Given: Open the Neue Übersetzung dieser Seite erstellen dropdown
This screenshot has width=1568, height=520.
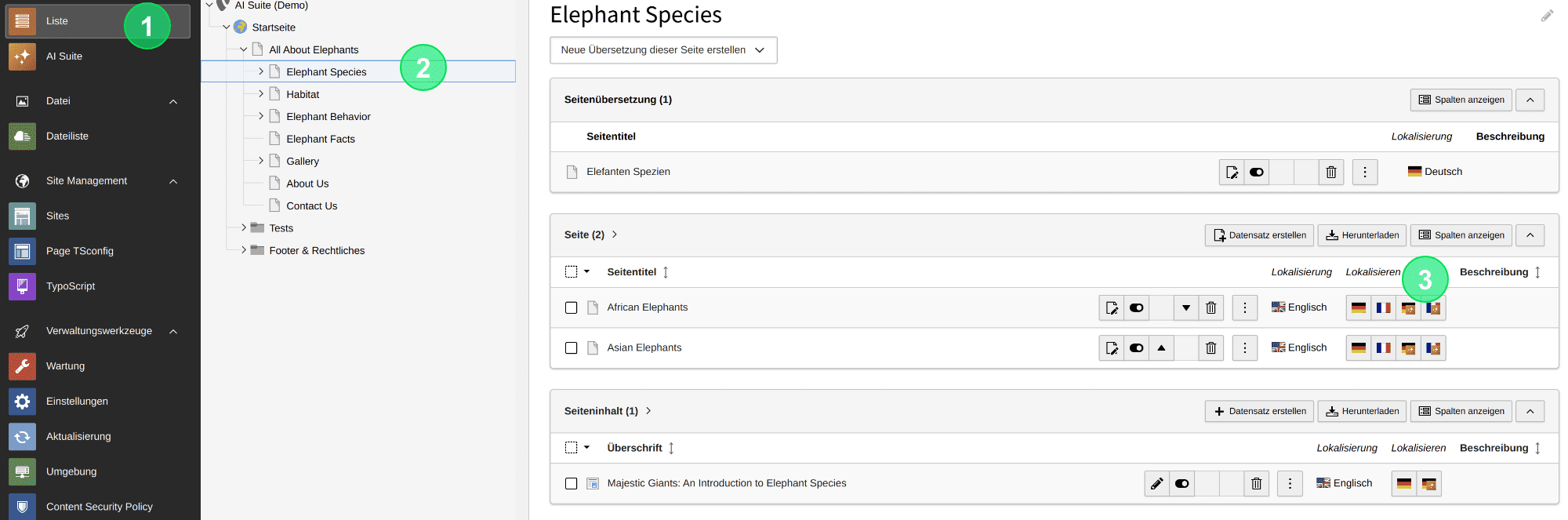Looking at the screenshot, I should coord(663,50).
